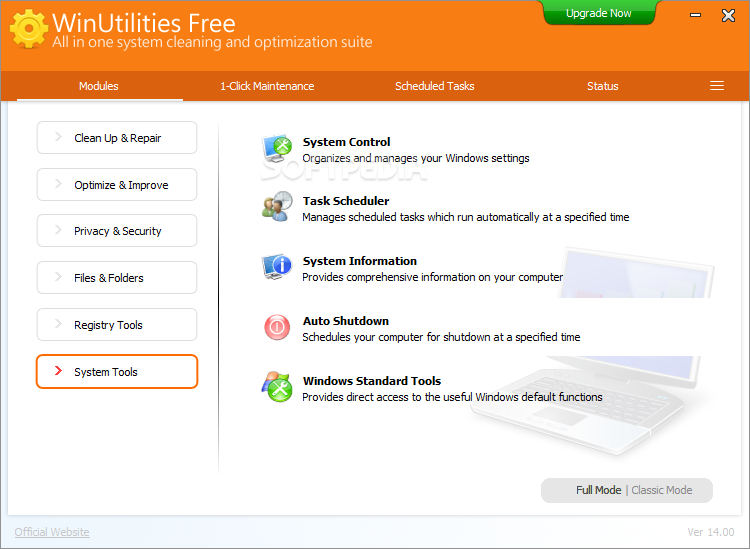Click the Files & Folders chevron
Screen dimensions: 750x549
(x=58, y=276)
